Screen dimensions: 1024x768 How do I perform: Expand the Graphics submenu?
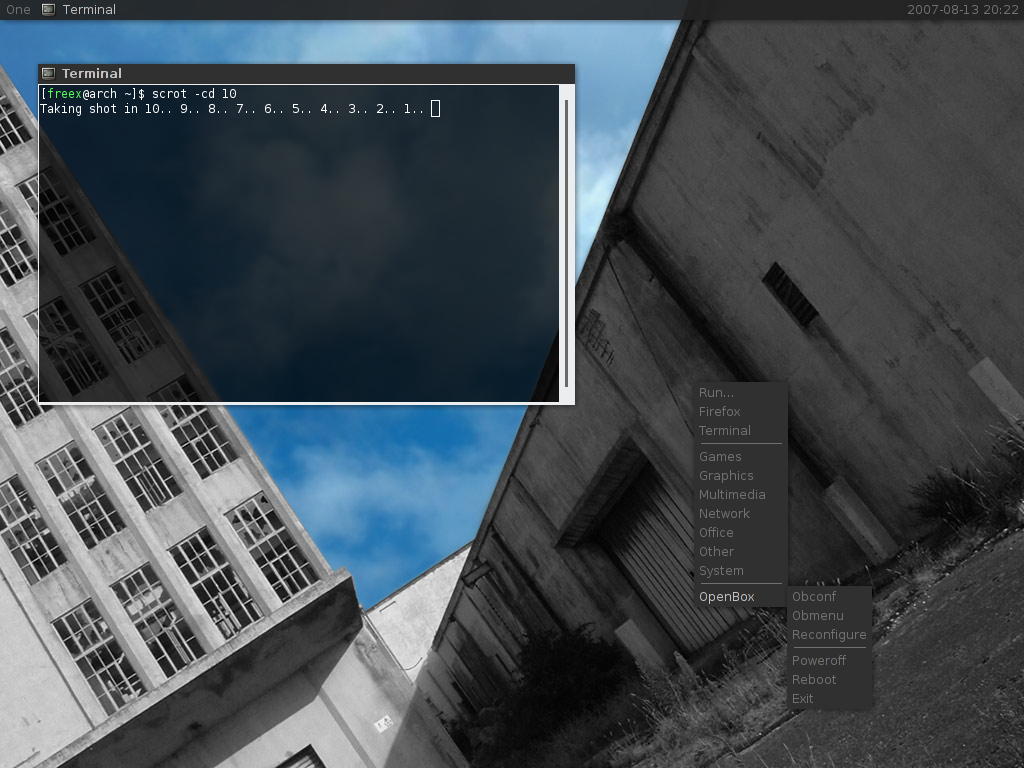point(740,475)
